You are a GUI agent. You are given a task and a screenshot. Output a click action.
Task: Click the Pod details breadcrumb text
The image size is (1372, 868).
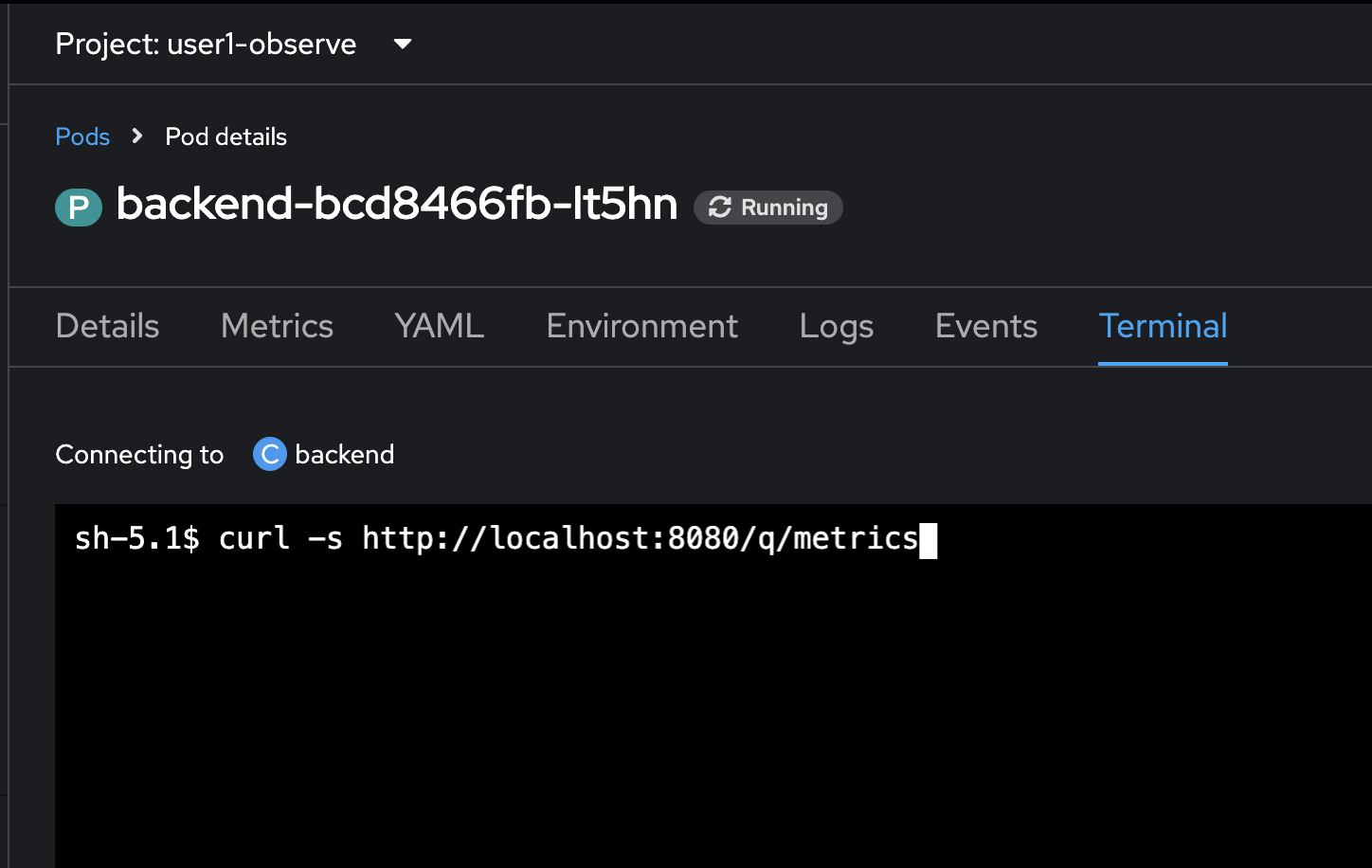[226, 136]
